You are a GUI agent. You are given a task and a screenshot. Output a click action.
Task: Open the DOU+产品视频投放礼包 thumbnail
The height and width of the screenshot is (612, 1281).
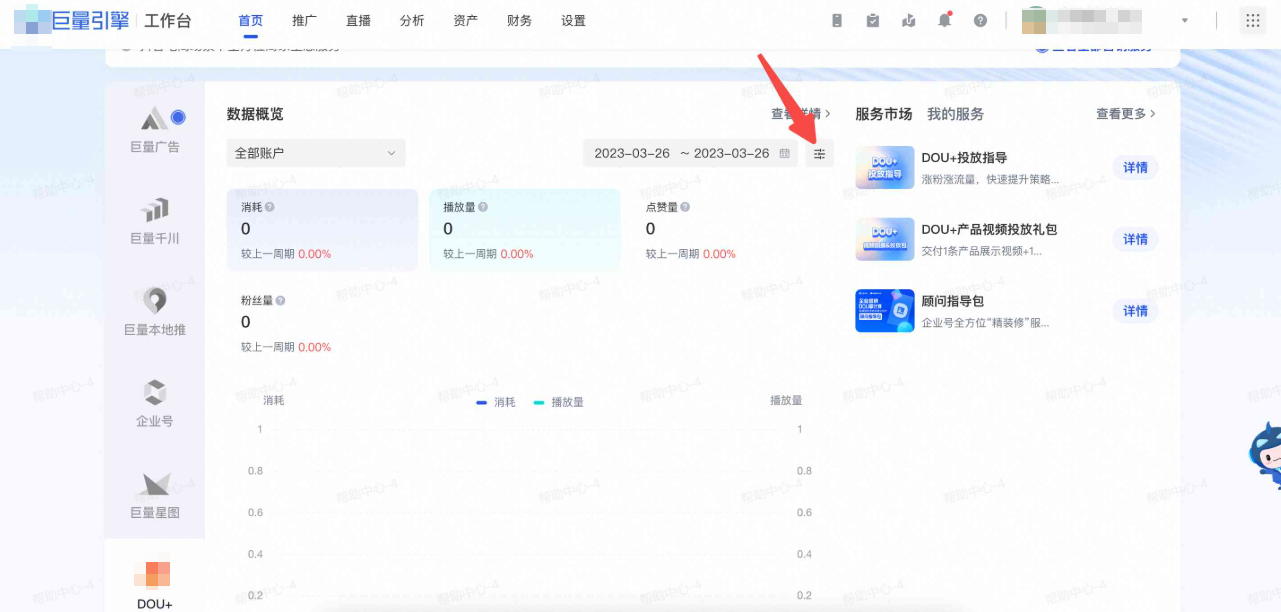884,240
